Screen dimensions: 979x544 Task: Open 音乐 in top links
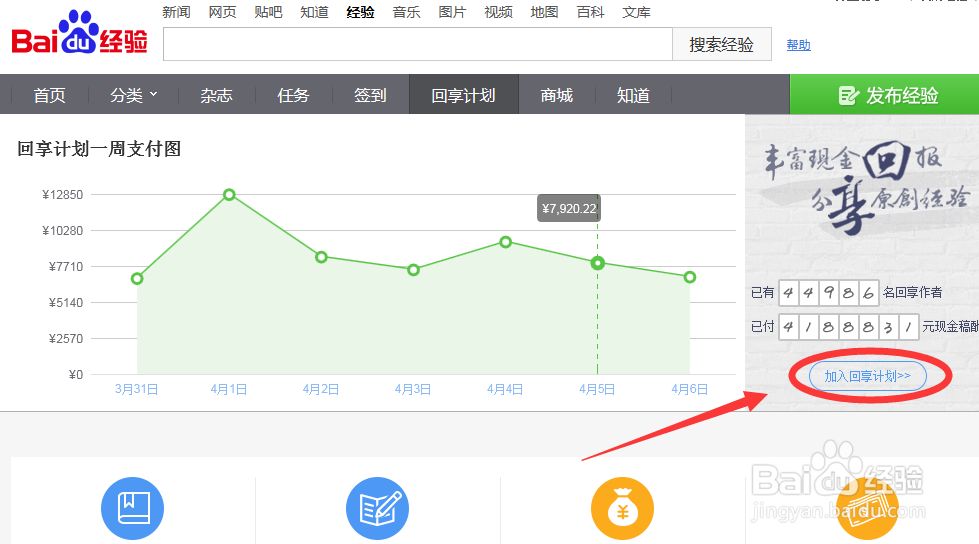point(406,12)
